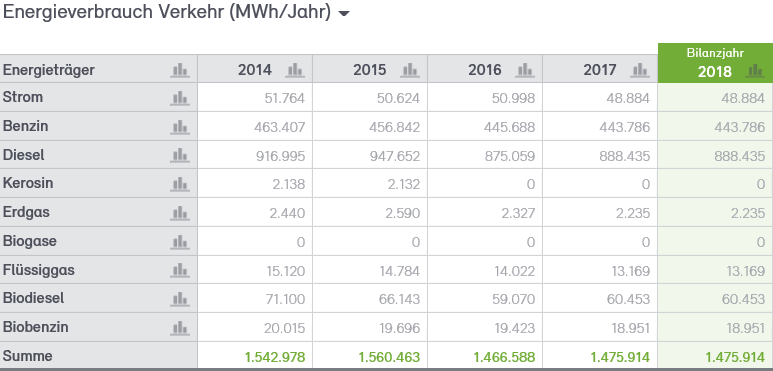The width and height of the screenshot is (773, 371).
Task: Select Erdgas 2014 value 2.440
Action: pyautogui.click(x=288, y=213)
